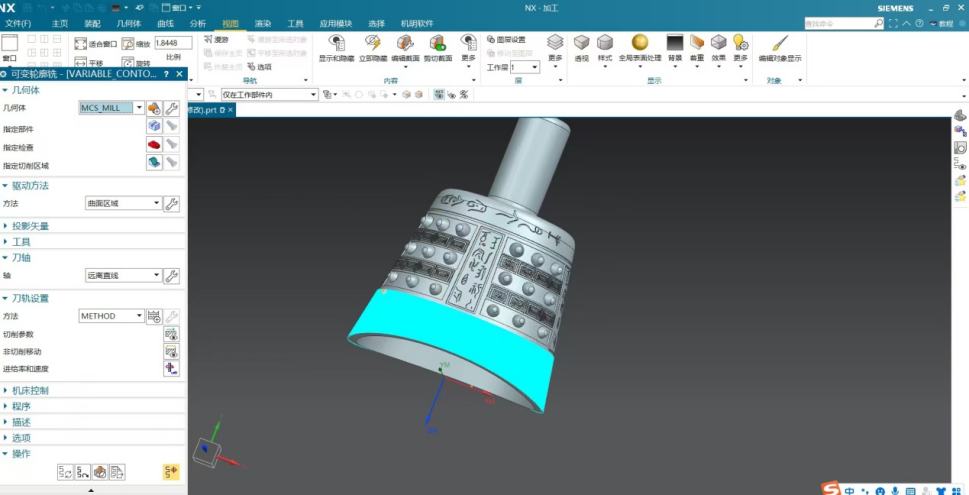Viewport: 969px width, 495px height.
Task: Expand the Projection Vector section
Action: pyautogui.click(x=30, y=226)
